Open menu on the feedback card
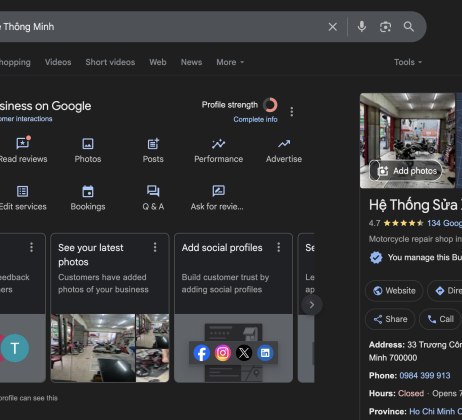Screen dimensions: 462x420 point(31,247)
